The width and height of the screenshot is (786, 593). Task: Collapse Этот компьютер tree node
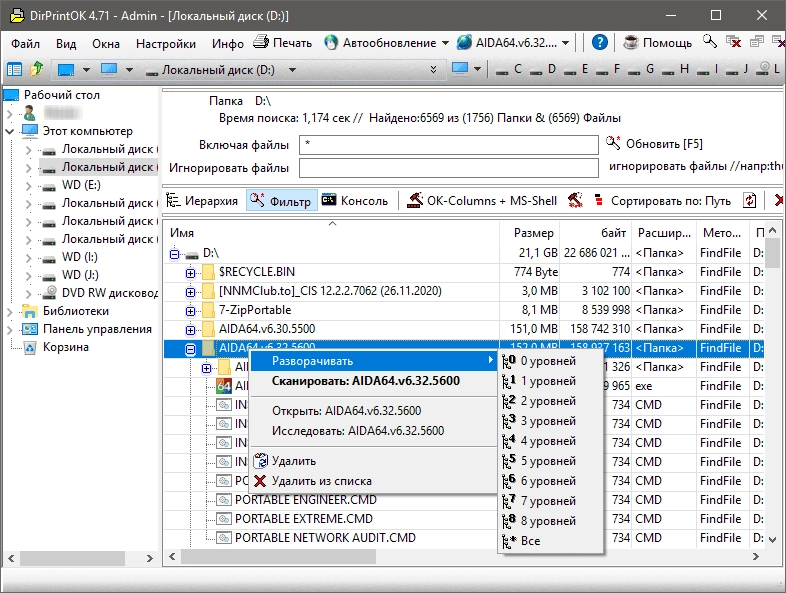(10, 131)
